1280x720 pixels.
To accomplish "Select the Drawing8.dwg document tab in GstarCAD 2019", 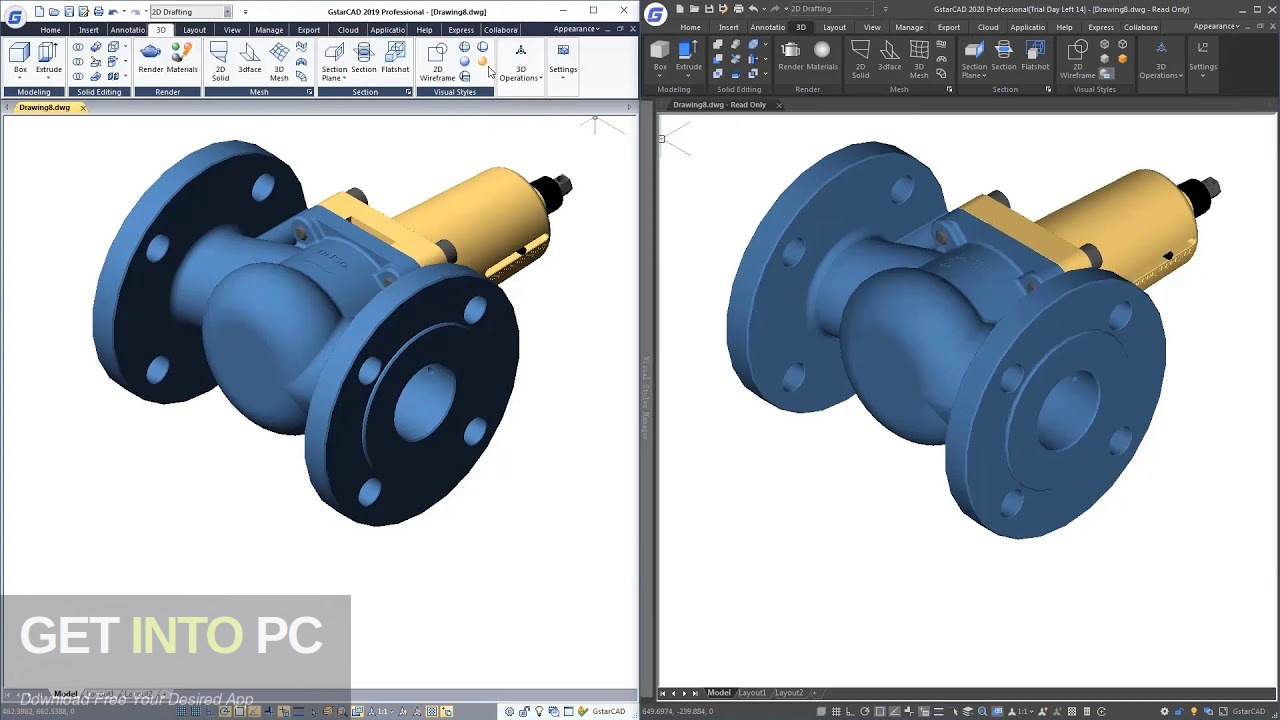I will 44,107.
